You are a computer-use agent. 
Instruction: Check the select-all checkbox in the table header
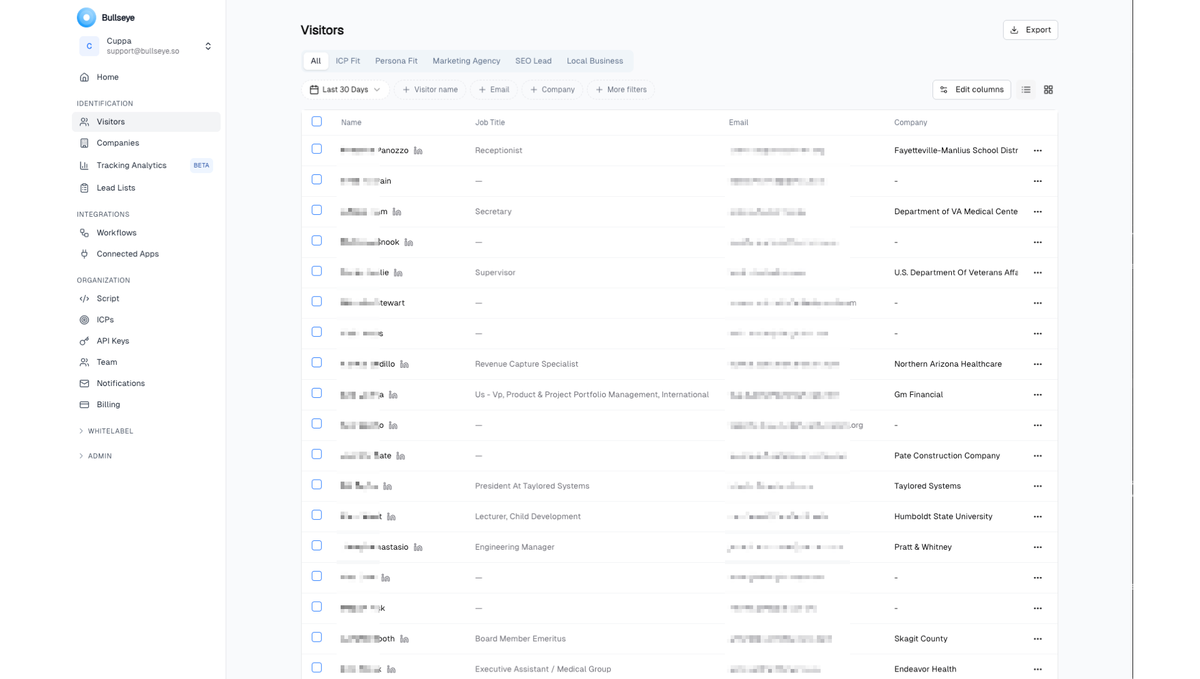click(317, 120)
